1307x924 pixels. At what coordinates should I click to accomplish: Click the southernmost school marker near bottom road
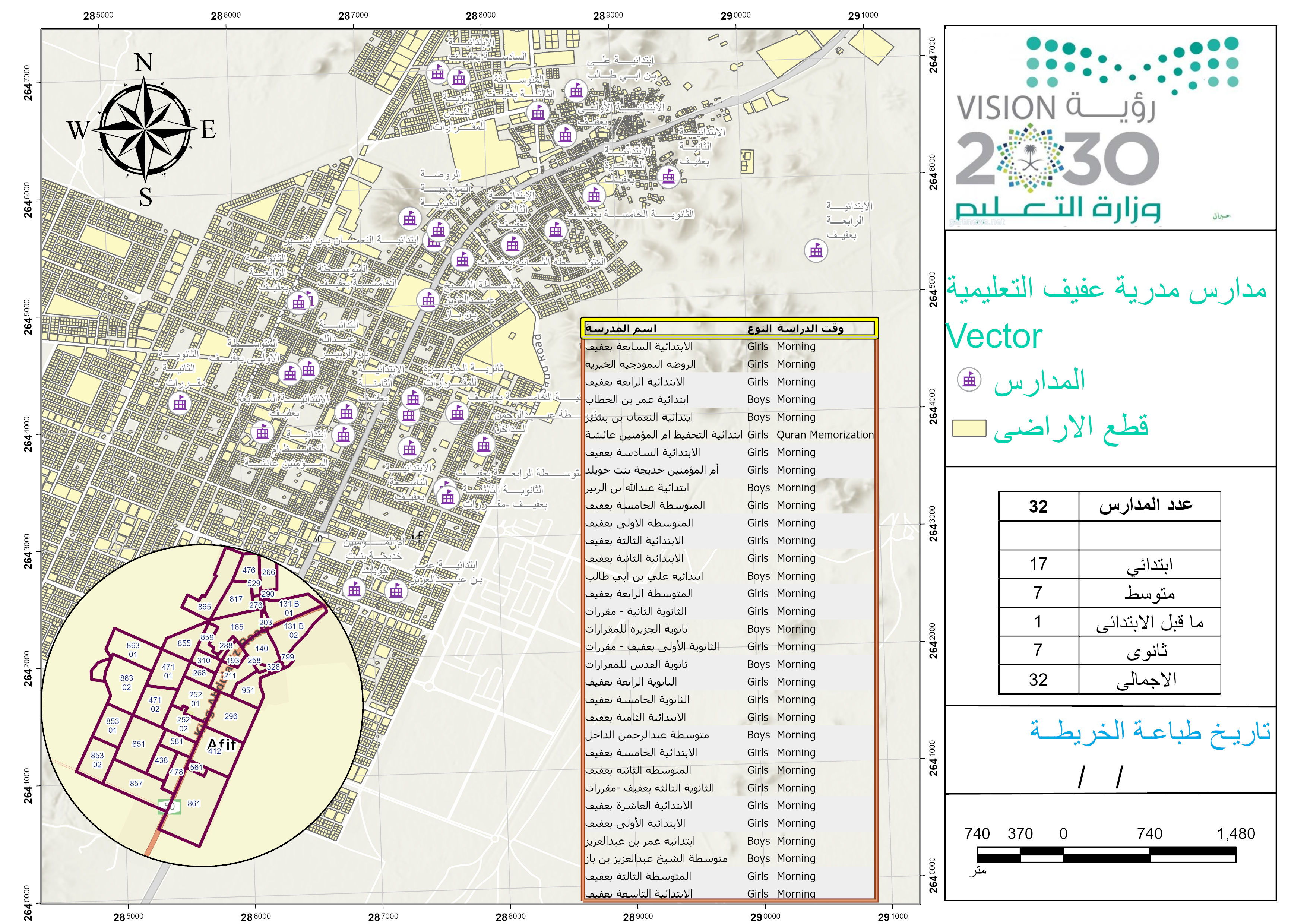click(x=396, y=591)
